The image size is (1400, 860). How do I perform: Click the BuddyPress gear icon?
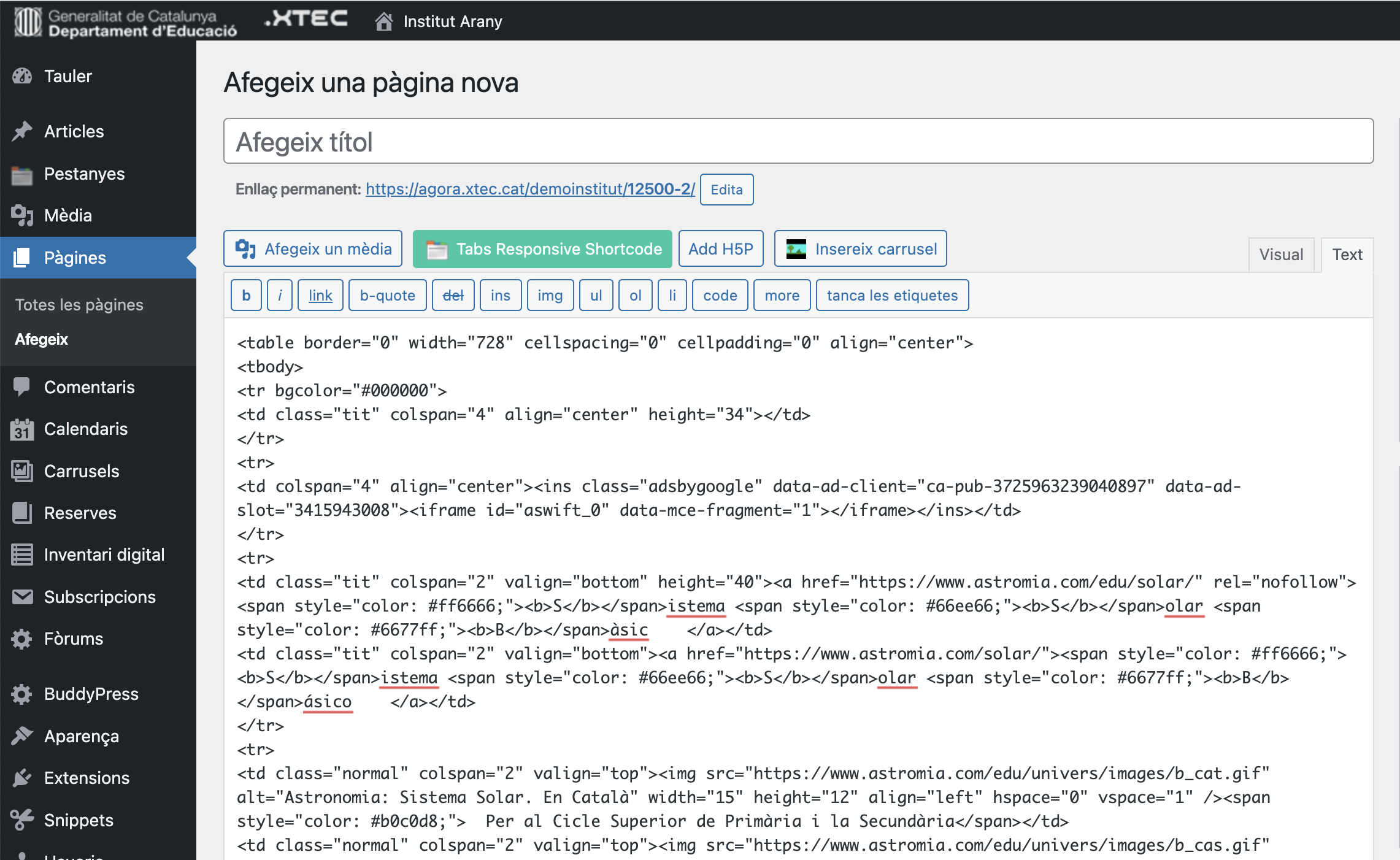point(22,694)
